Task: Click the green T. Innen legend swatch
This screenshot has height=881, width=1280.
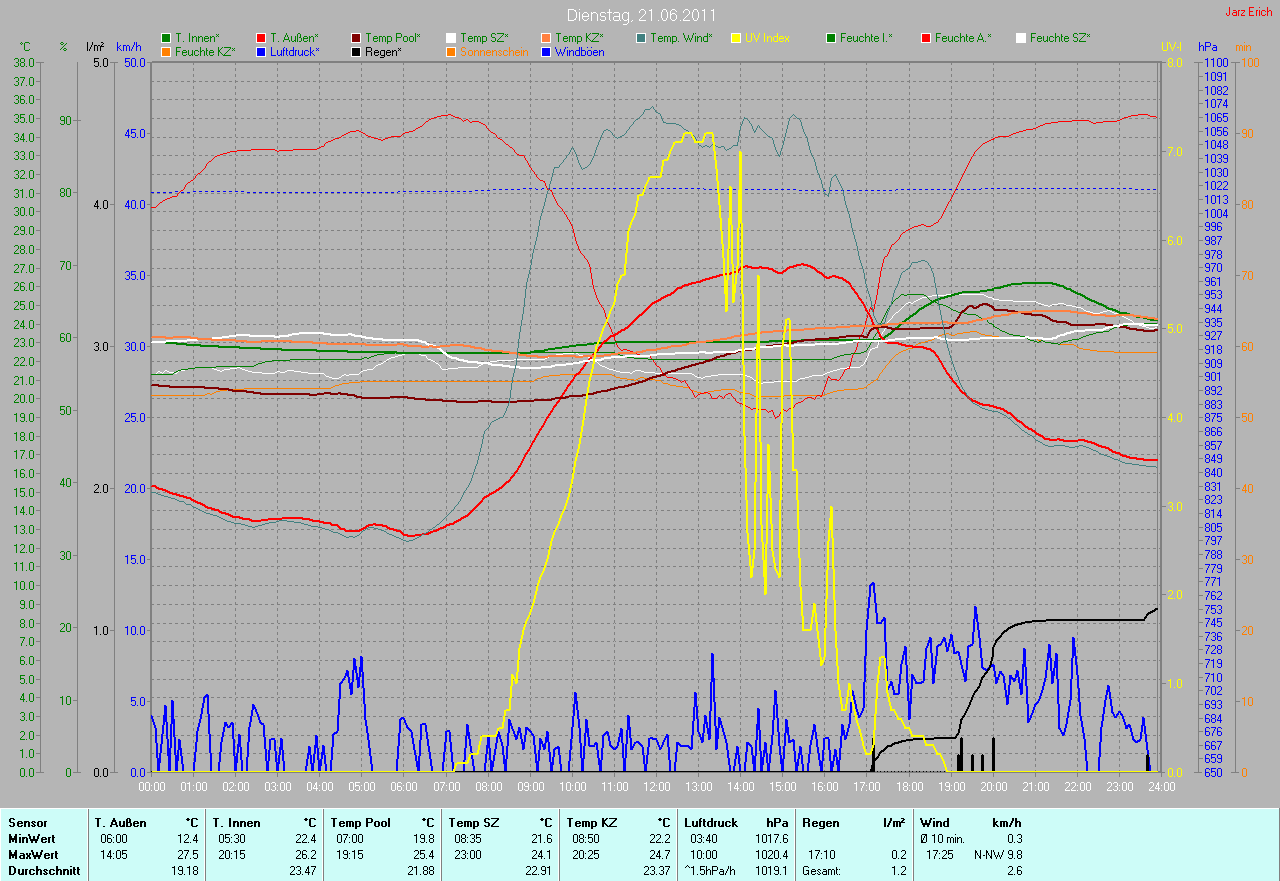Action: coord(166,38)
